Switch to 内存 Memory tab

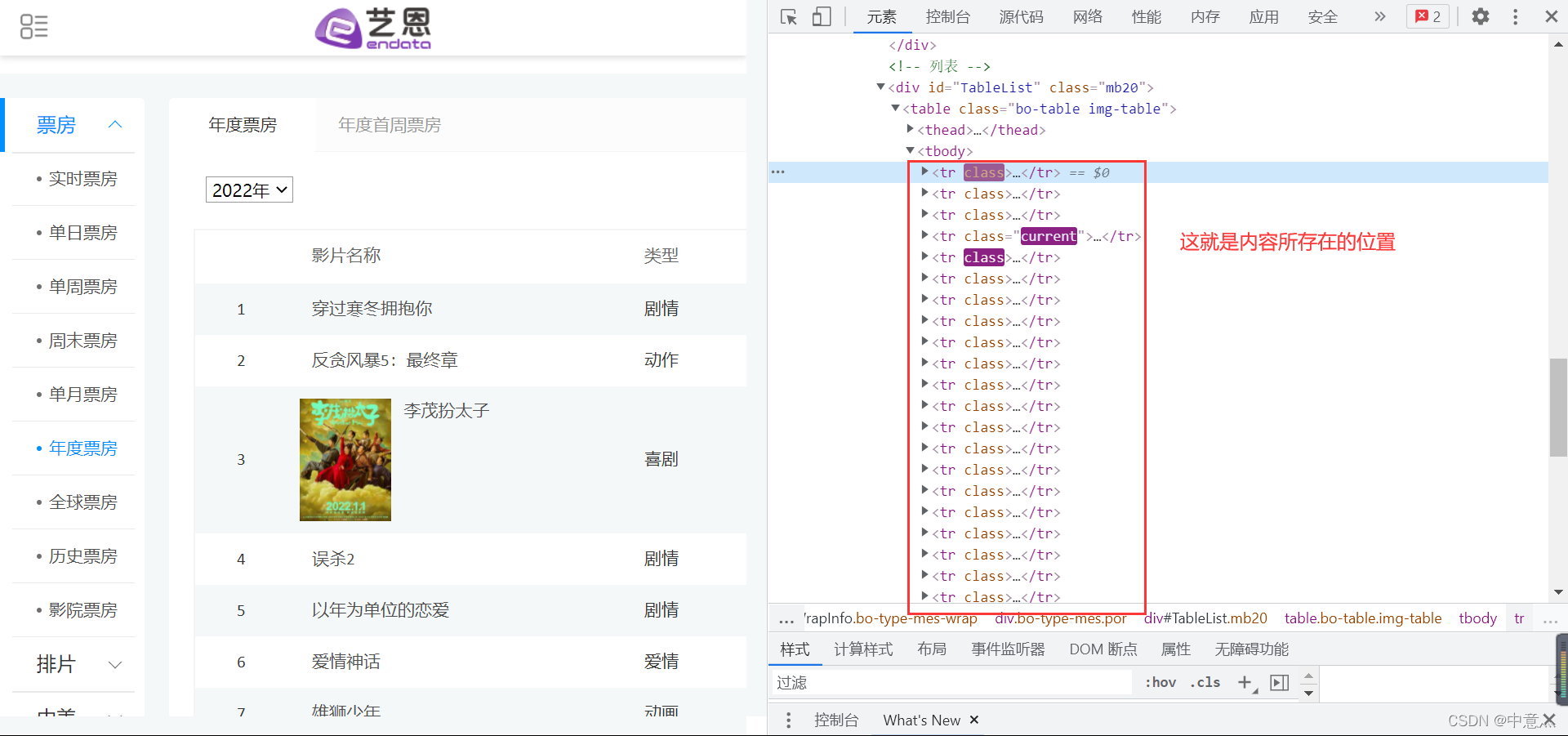click(1205, 16)
